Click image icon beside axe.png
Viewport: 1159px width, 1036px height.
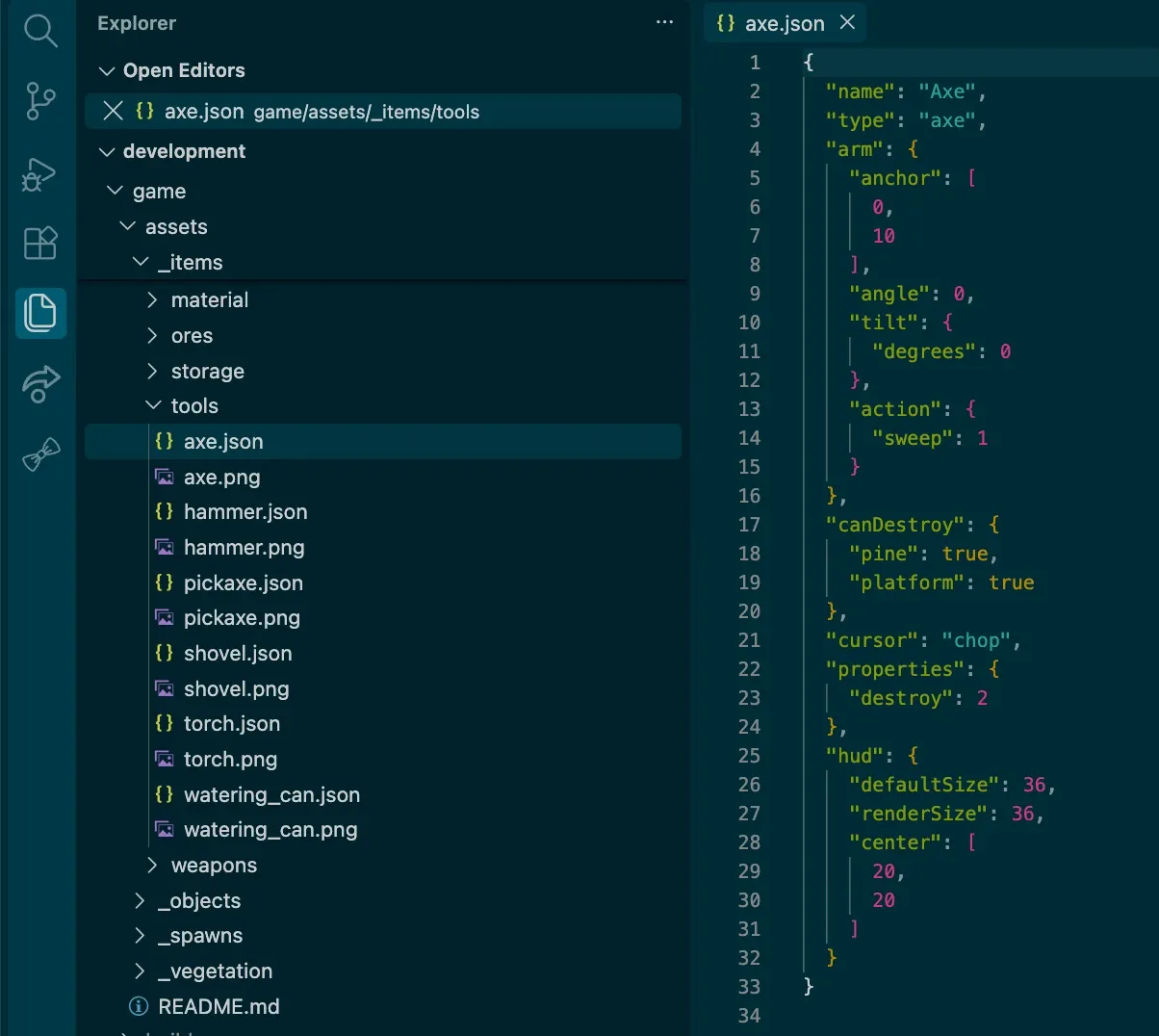[x=165, y=477]
